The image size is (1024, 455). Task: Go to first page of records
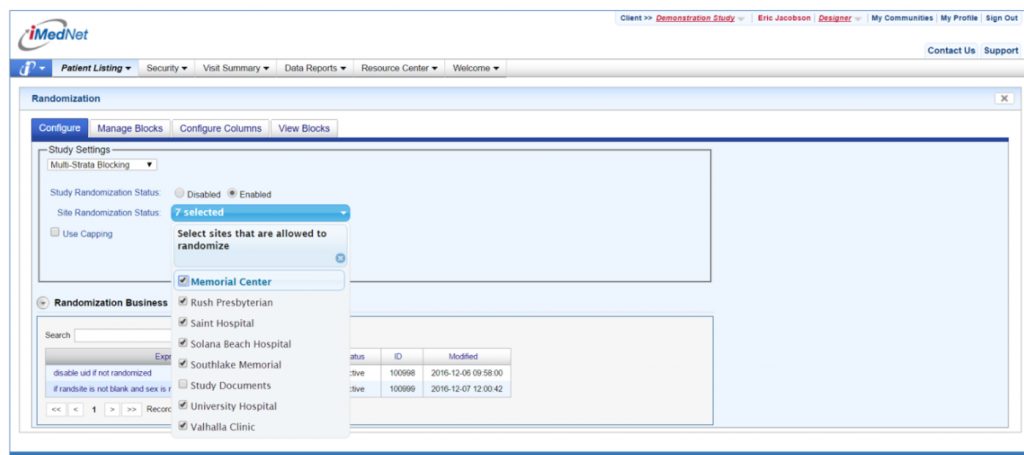tap(56, 409)
